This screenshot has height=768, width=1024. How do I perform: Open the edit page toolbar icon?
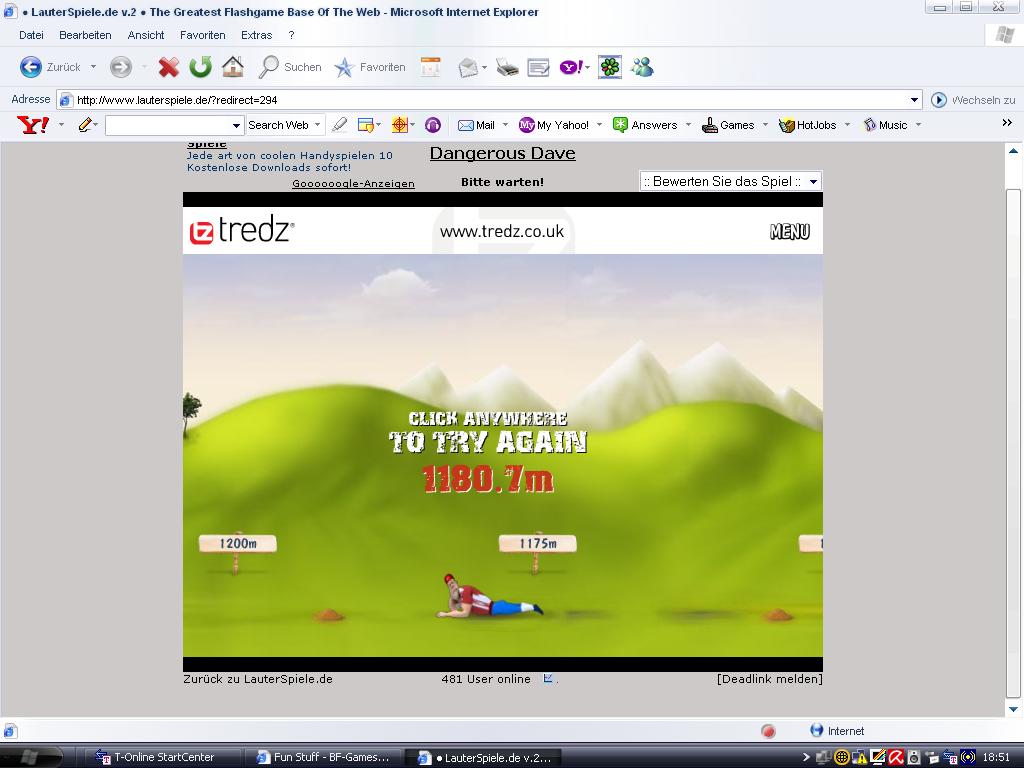click(538, 67)
